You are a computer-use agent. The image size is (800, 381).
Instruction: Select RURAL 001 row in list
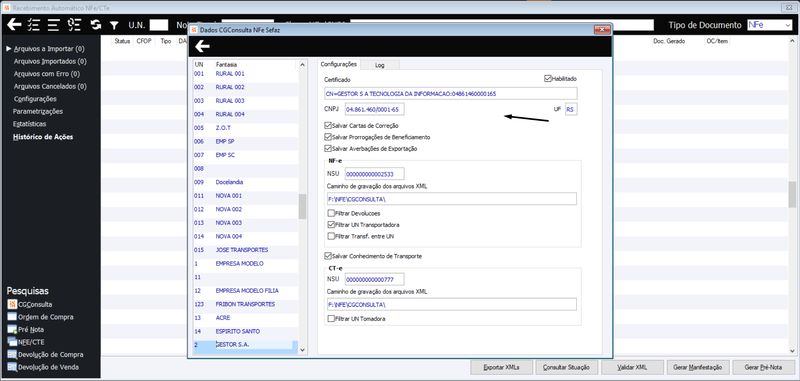click(245, 73)
